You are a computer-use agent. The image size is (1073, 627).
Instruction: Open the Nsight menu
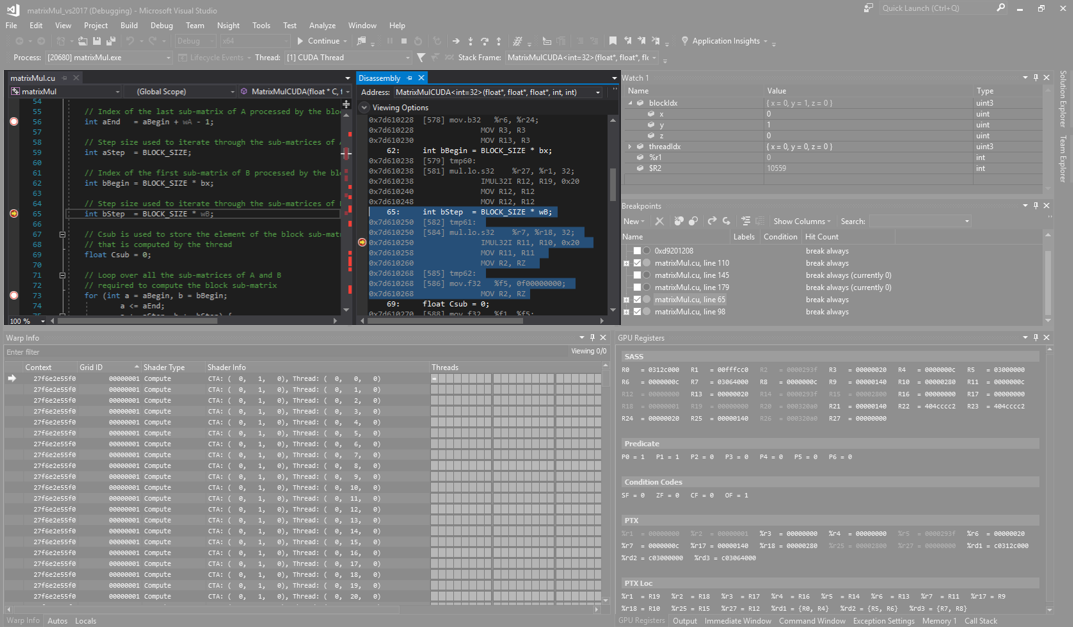228,25
